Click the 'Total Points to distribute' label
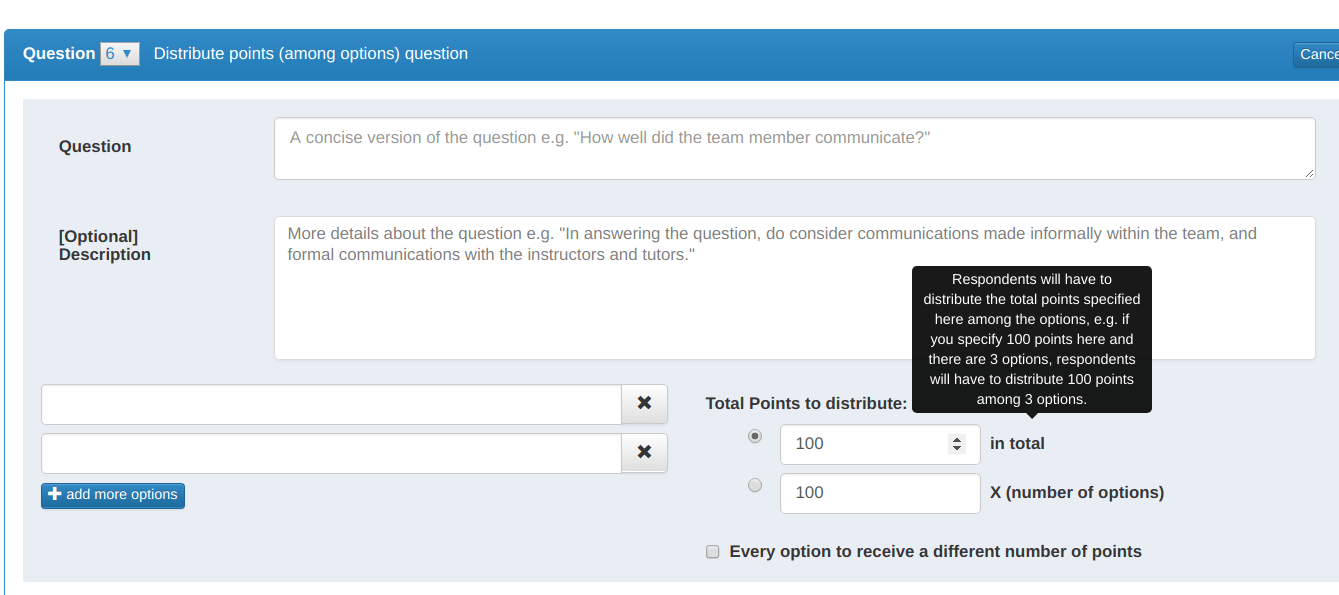Viewport: 1339px width, 595px height. point(806,403)
